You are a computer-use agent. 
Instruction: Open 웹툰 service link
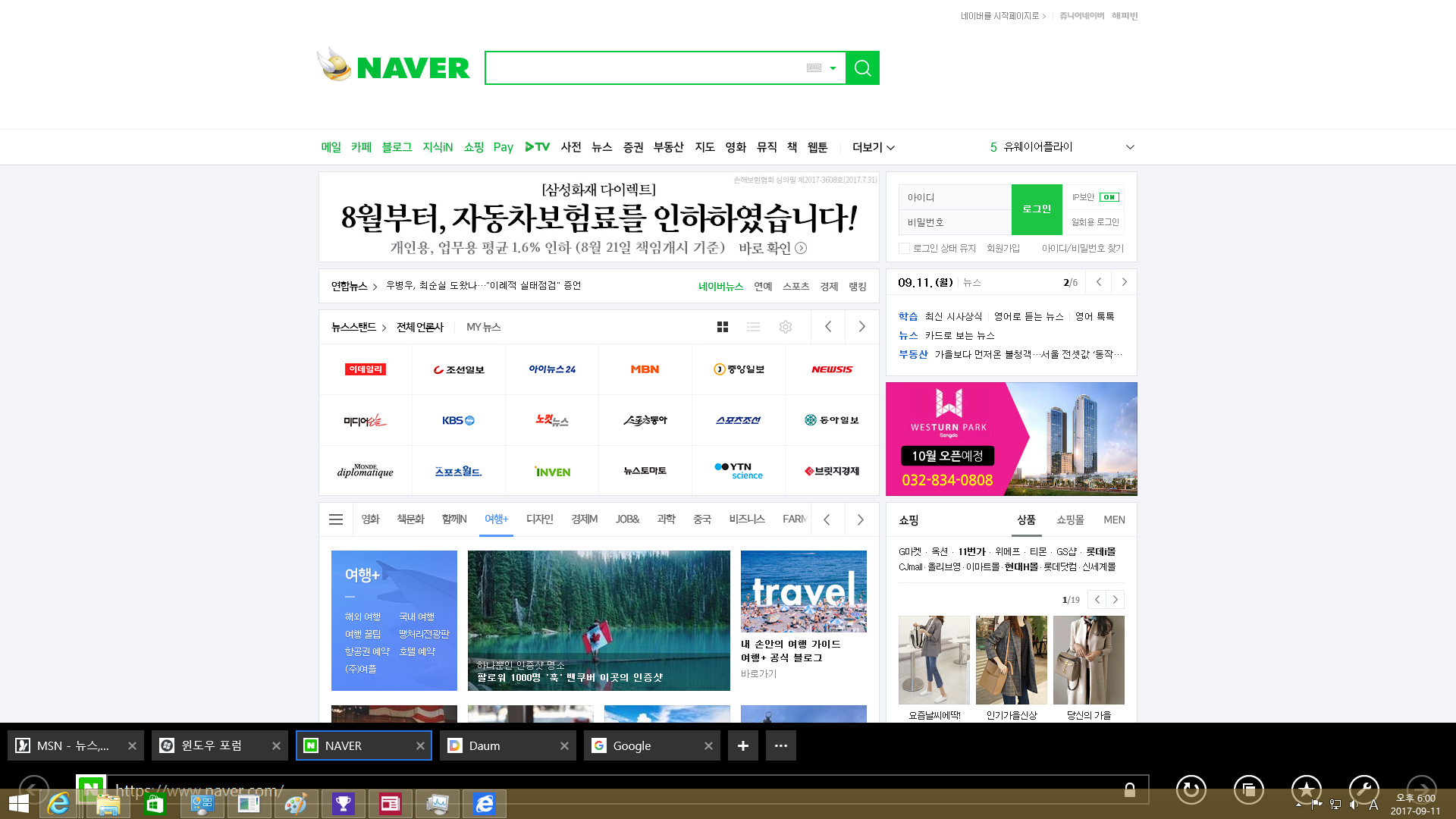tap(817, 147)
